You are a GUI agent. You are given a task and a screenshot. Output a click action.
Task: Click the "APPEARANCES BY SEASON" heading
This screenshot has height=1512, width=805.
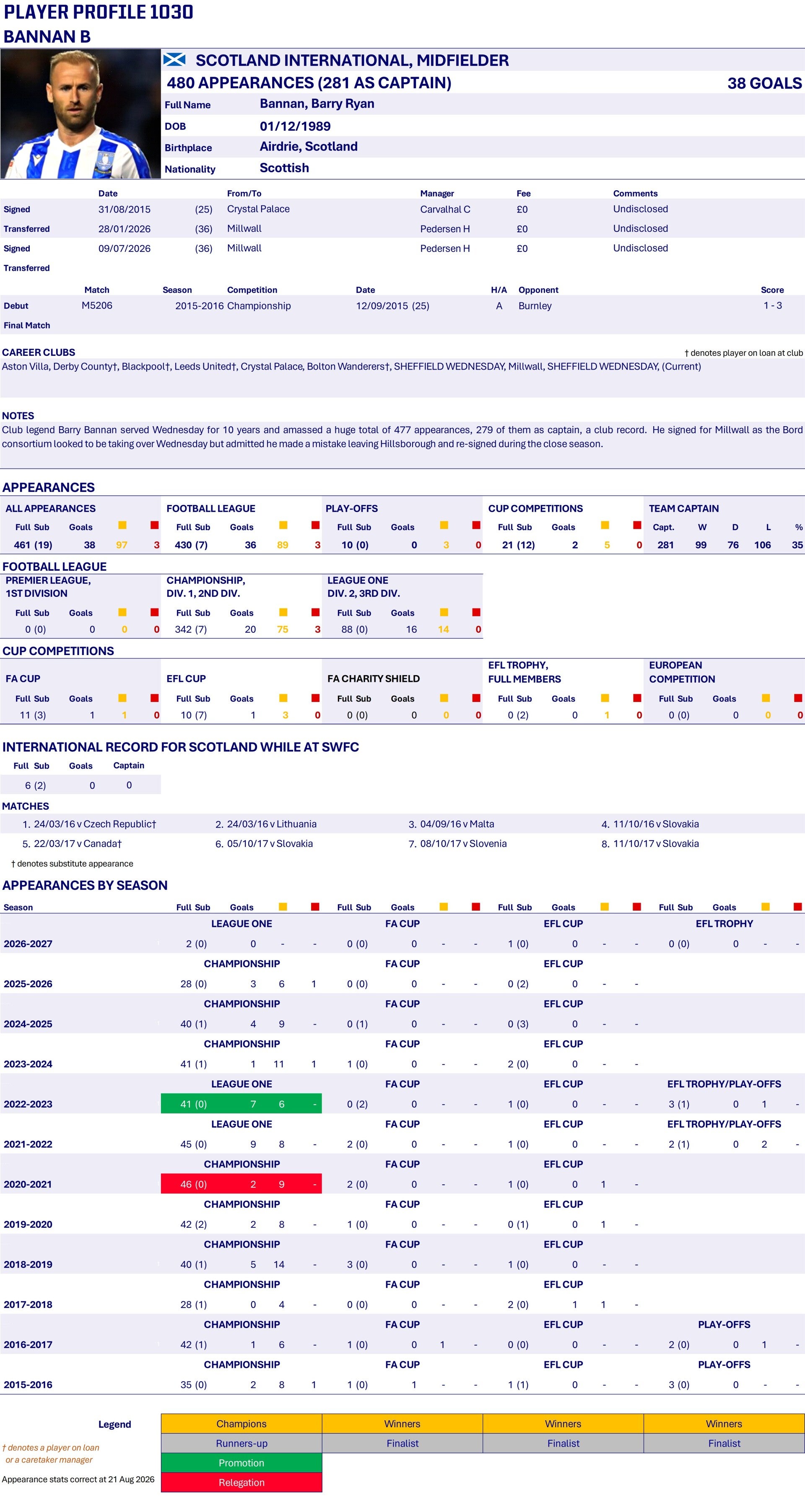85,885
